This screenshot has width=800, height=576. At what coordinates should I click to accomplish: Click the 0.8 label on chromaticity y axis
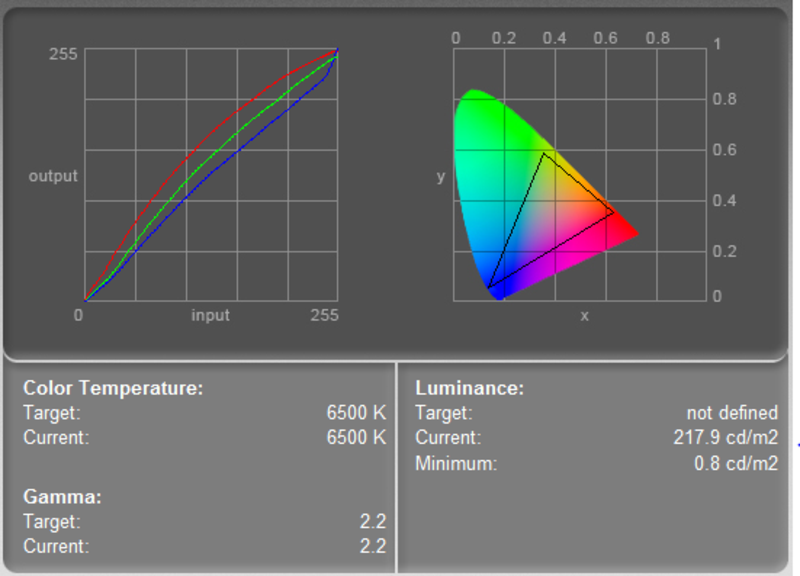pyautogui.click(x=724, y=99)
